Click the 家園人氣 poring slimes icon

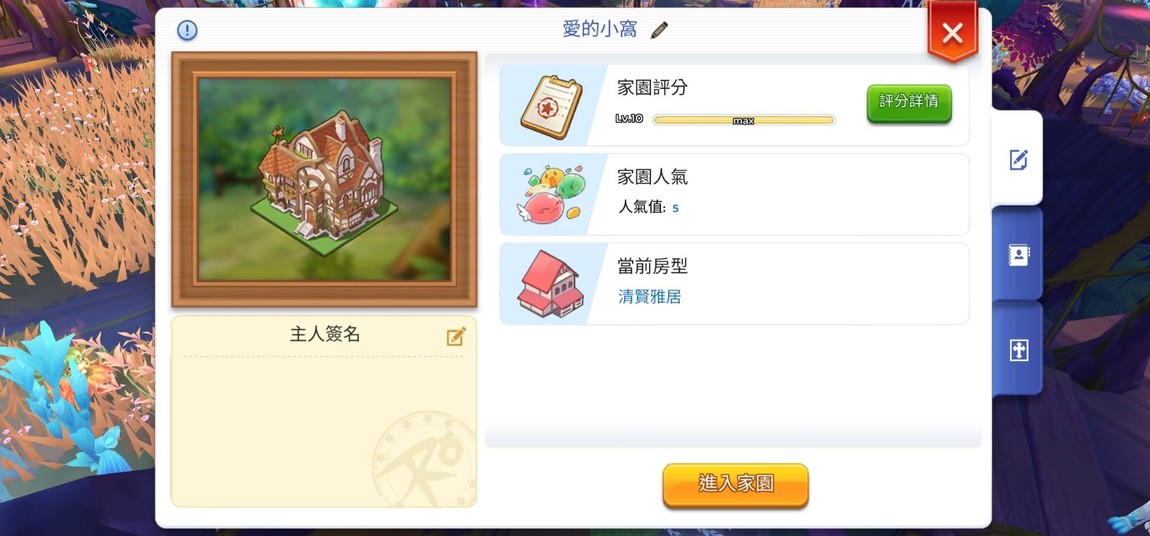pyautogui.click(x=553, y=194)
